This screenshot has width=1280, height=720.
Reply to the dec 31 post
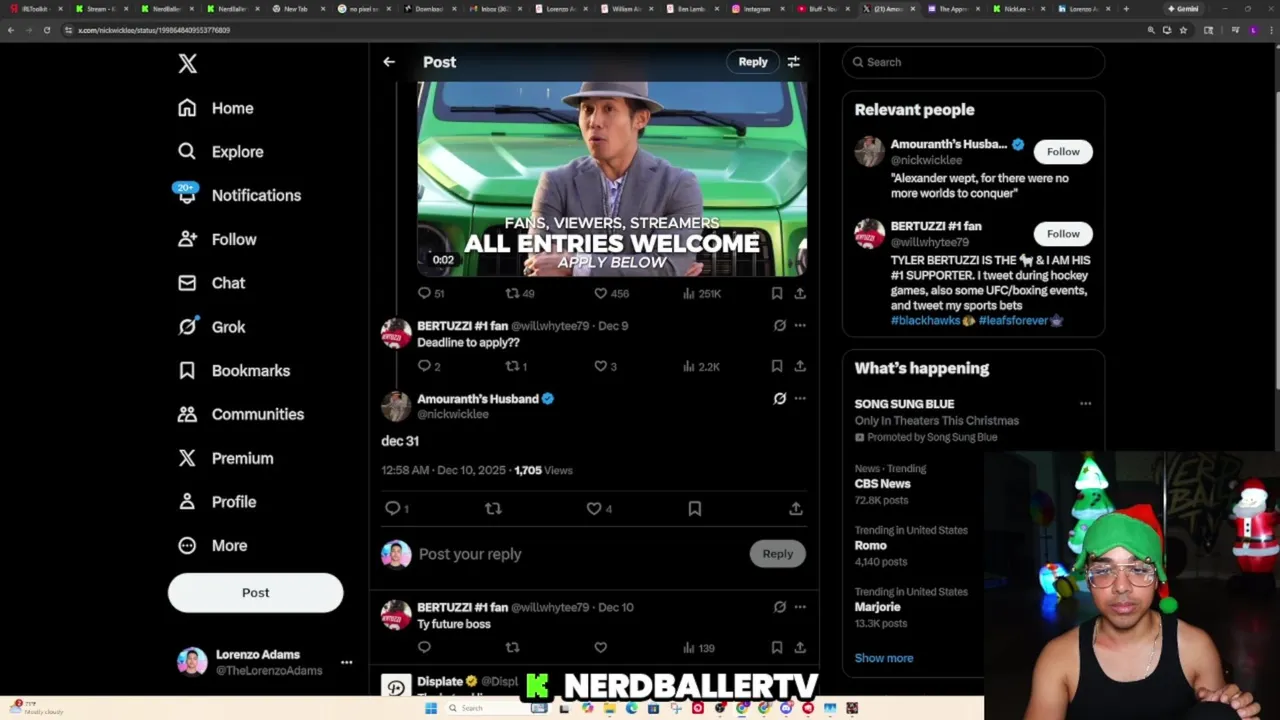pos(397,508)
